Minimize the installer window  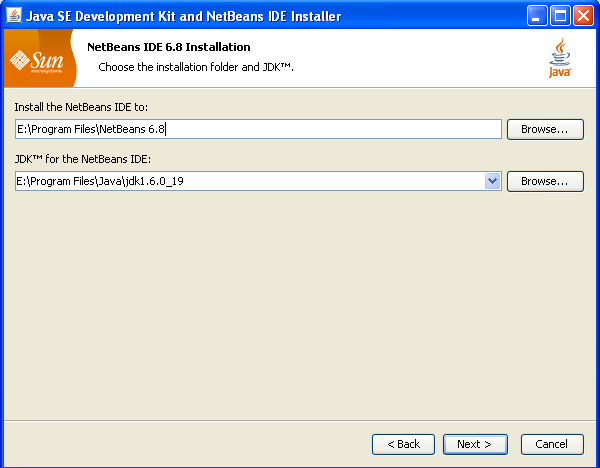pos(537,16)
